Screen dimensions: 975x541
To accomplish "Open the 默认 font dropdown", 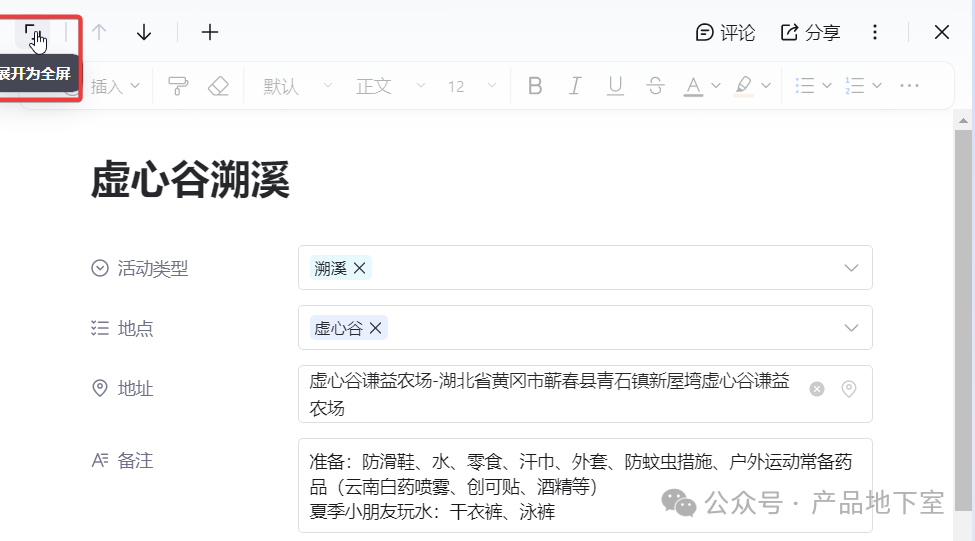I will 297,86.
